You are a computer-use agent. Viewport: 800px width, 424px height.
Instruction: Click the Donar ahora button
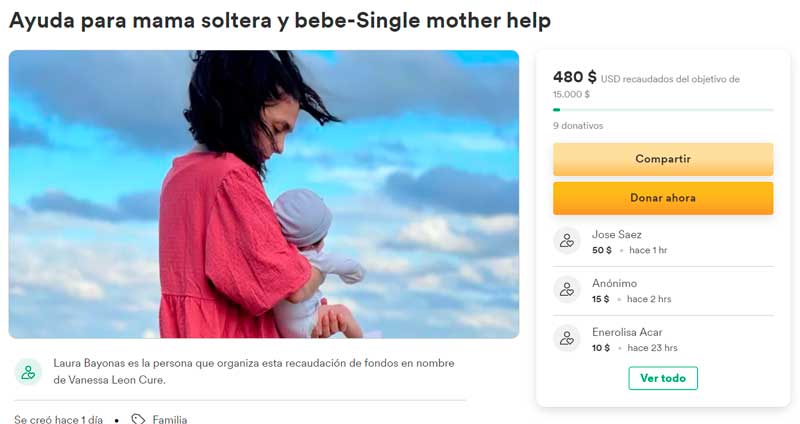663,198
